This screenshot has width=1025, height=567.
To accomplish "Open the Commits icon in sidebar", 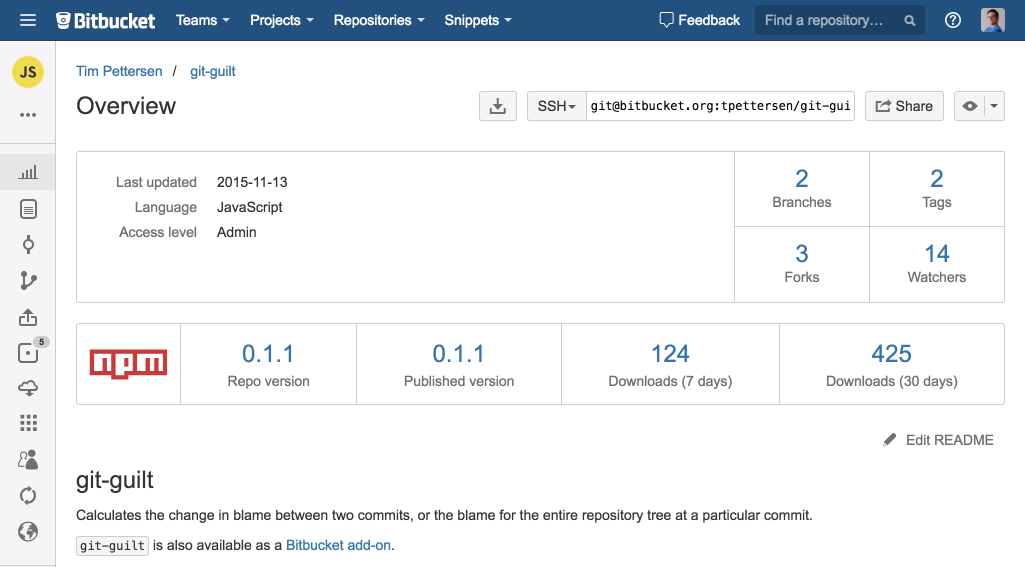I will 27,245.
